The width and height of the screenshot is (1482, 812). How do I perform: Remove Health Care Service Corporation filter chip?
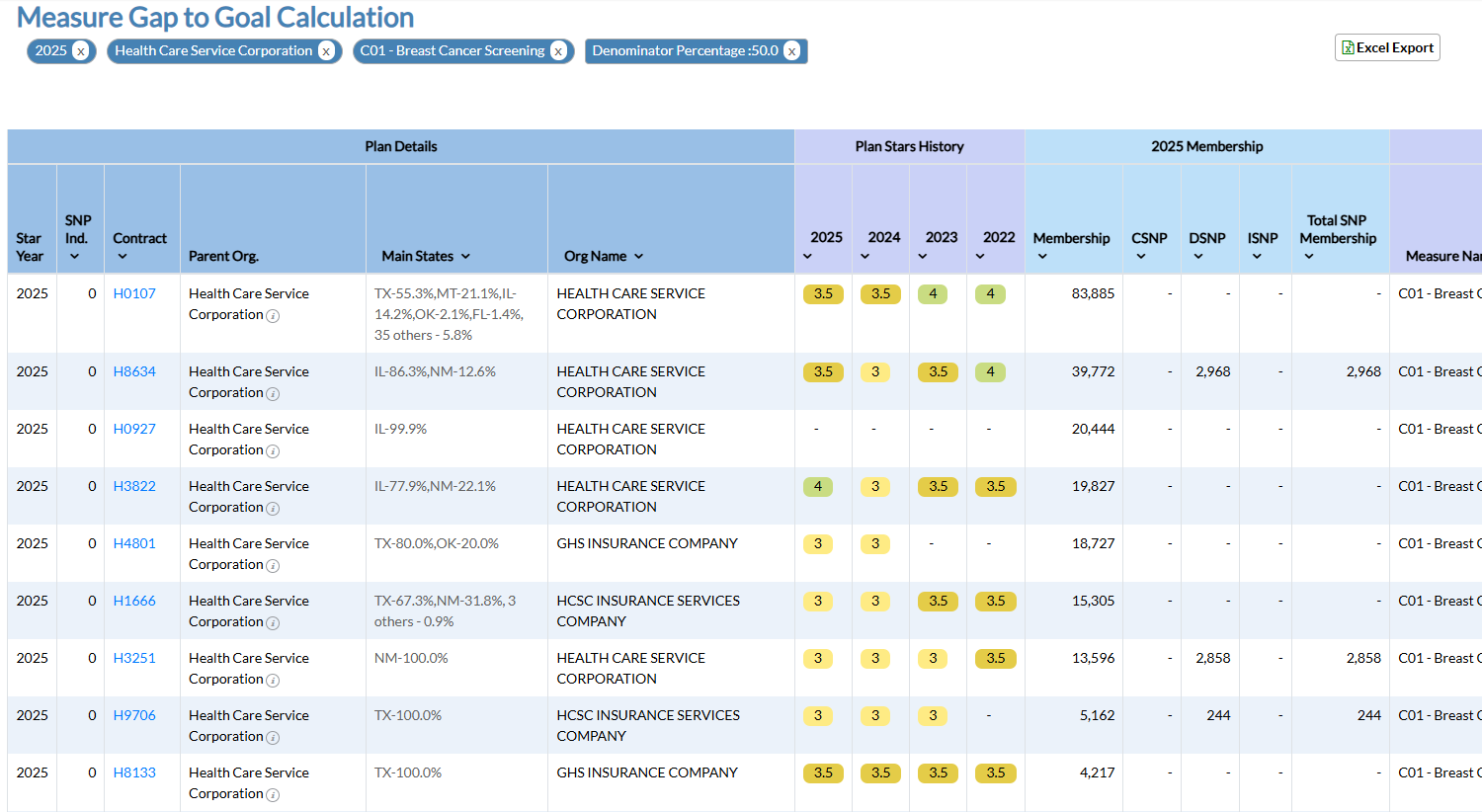(326, 51)
